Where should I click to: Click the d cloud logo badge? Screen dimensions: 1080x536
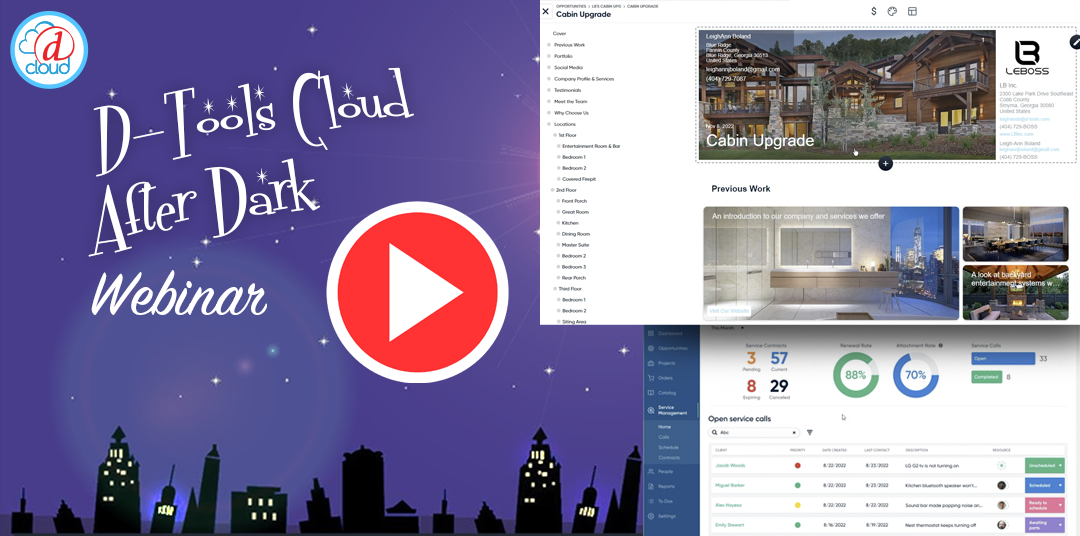tap(49, 50)
